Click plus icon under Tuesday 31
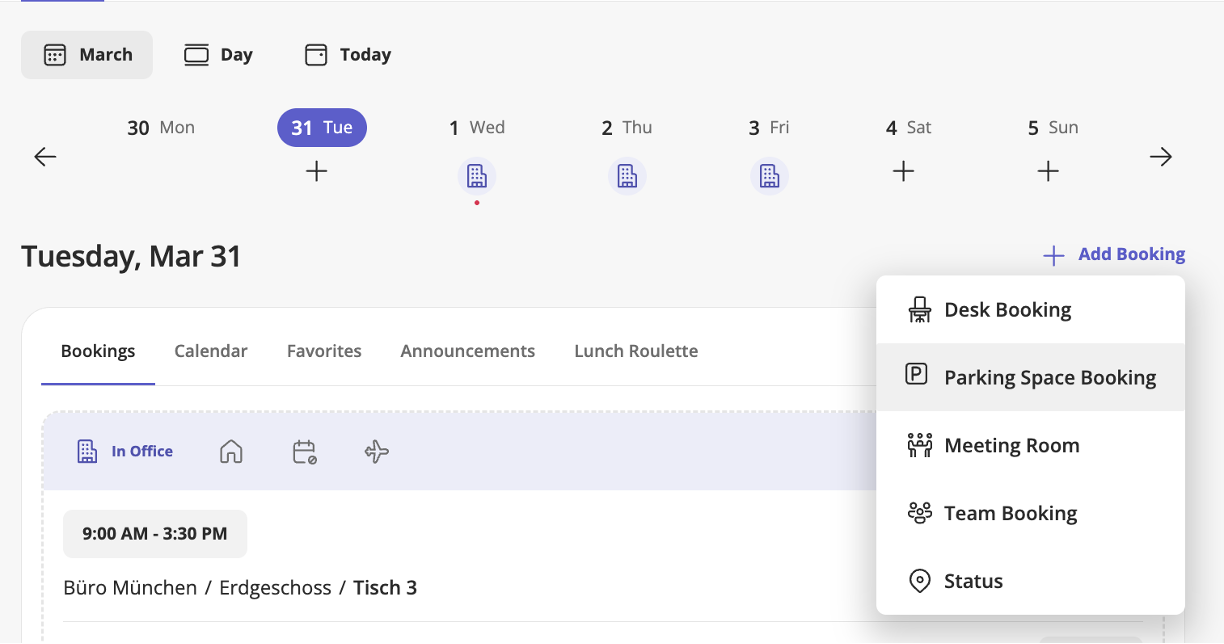The height and width of the screenshot is (644, 1224). coord(316,172)
